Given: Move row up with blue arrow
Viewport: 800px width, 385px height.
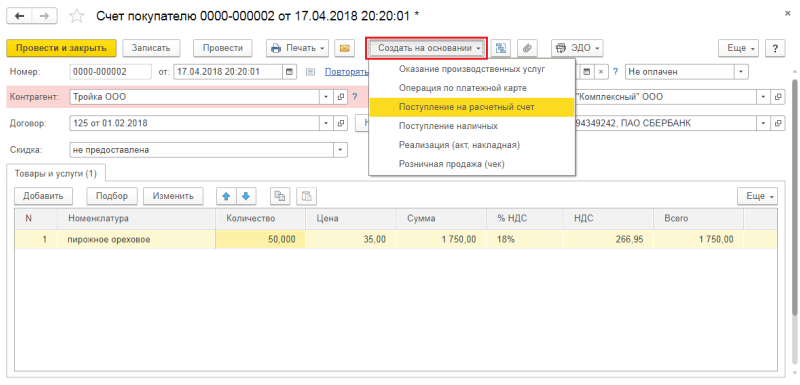Looking at the screenshot, I should (x=227, y=196).
